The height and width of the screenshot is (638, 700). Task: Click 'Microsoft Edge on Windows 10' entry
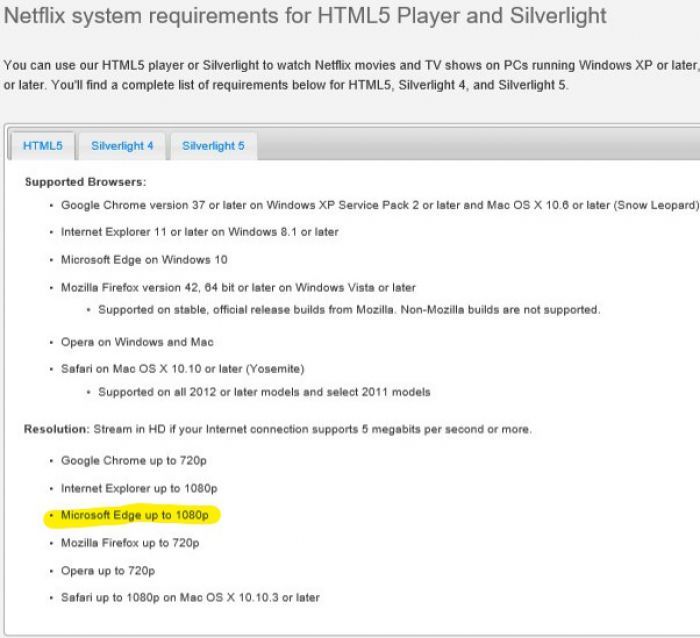point(144,259)
